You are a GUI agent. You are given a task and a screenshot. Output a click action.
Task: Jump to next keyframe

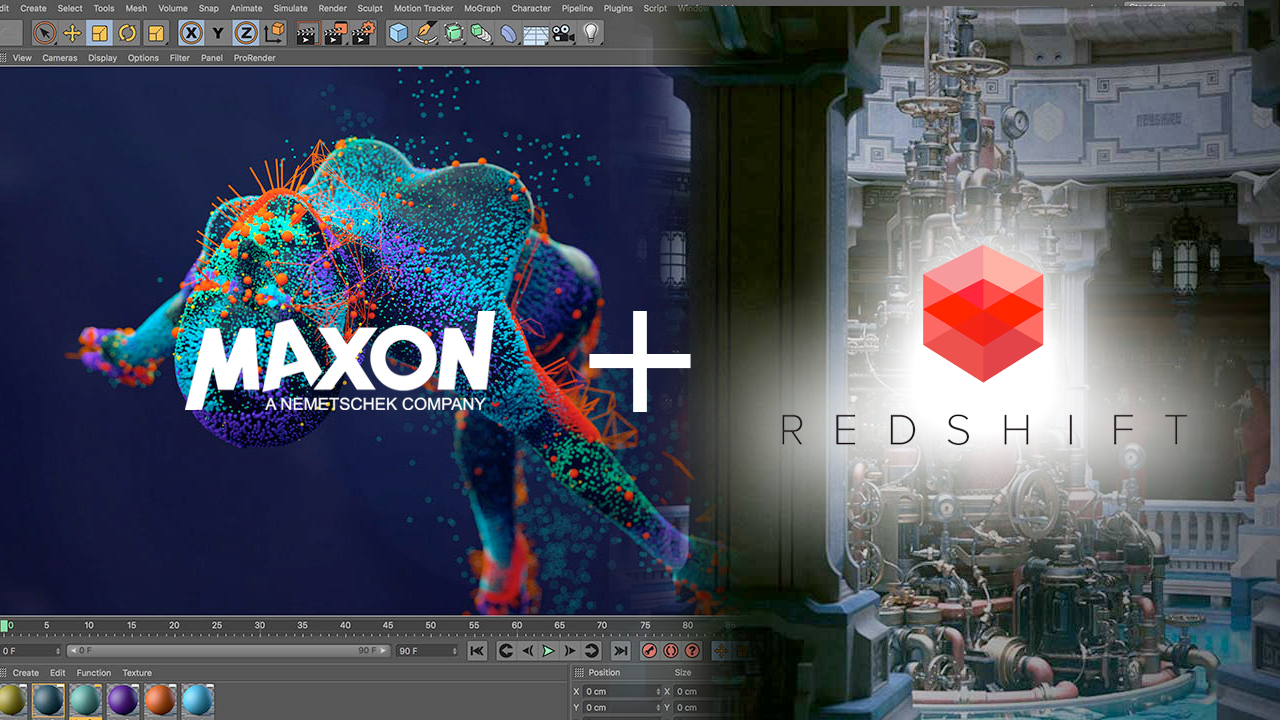click(x=592, y=651)
